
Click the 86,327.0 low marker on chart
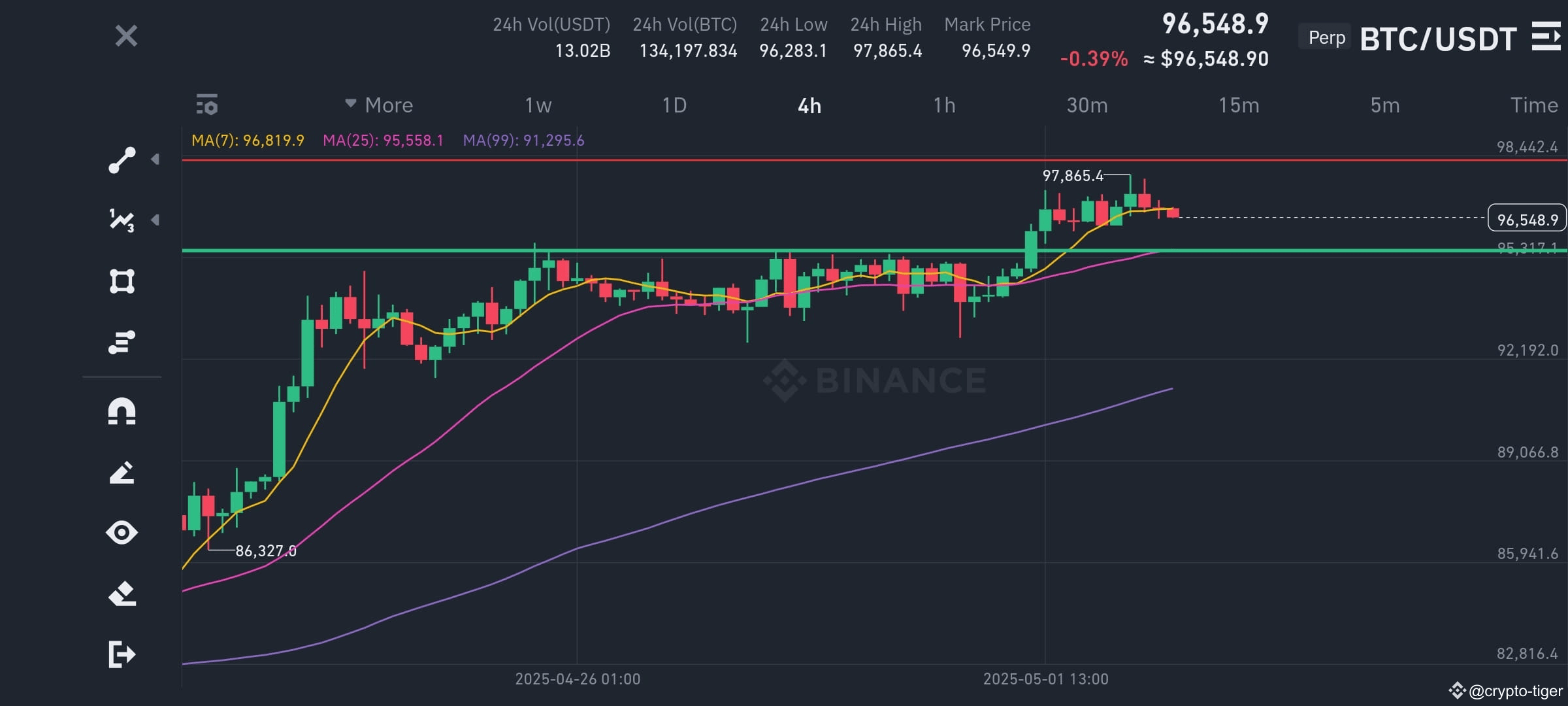[x=266, y=551]
